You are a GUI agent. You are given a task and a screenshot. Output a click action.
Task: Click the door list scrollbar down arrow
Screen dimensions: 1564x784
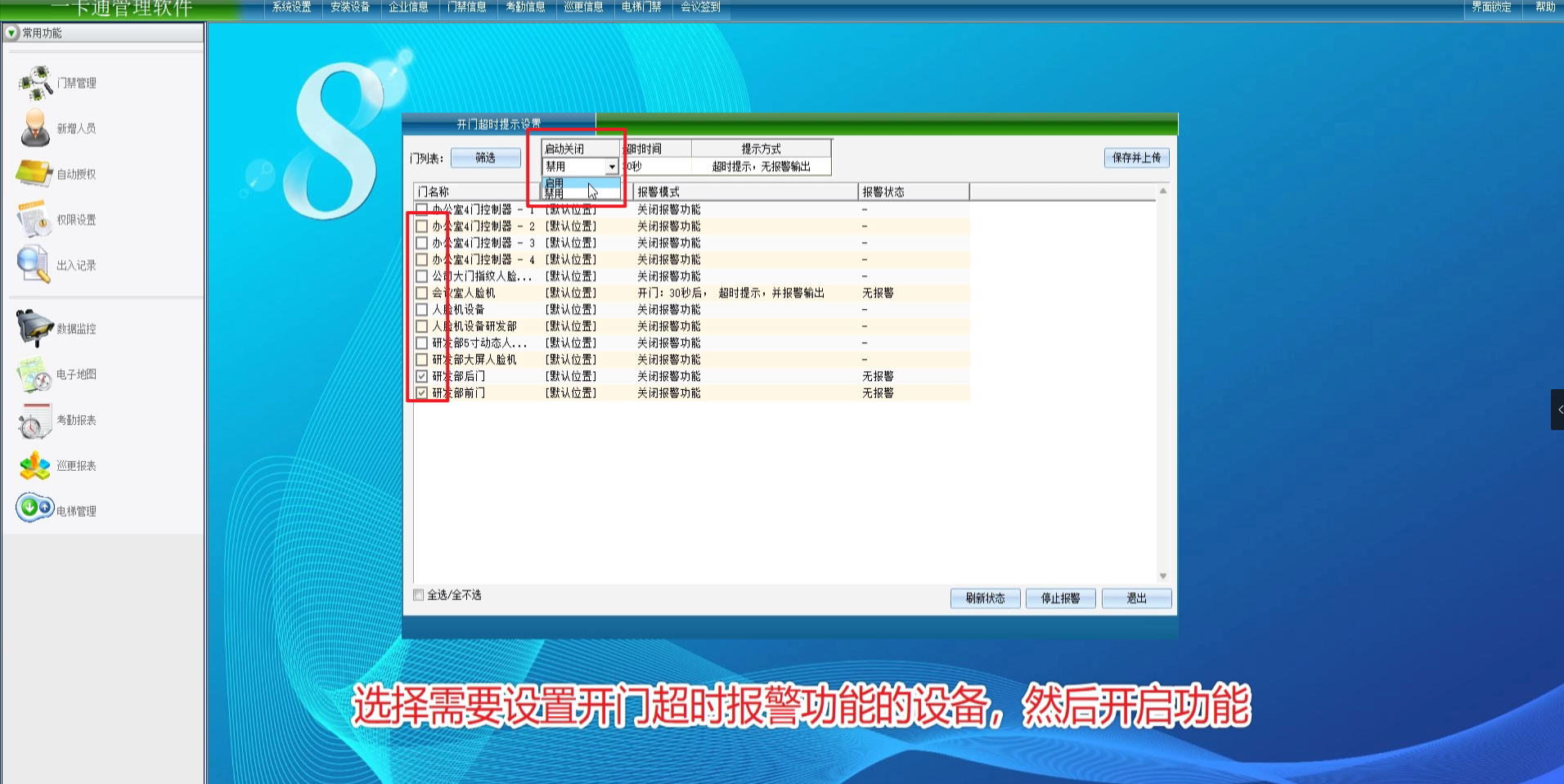coord(1162,576)
